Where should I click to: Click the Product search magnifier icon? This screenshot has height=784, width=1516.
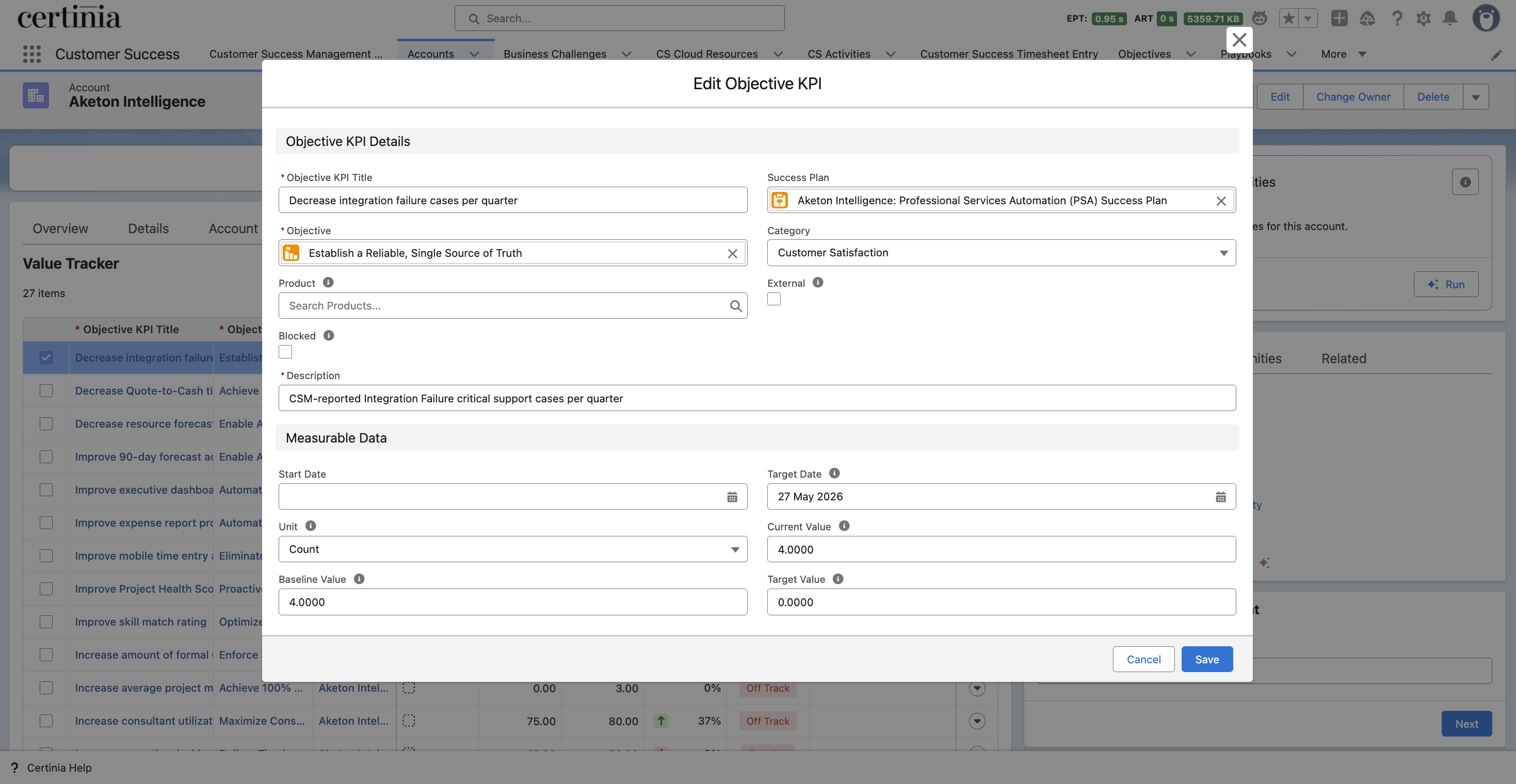pyautogui.click(x=736, y=306)
